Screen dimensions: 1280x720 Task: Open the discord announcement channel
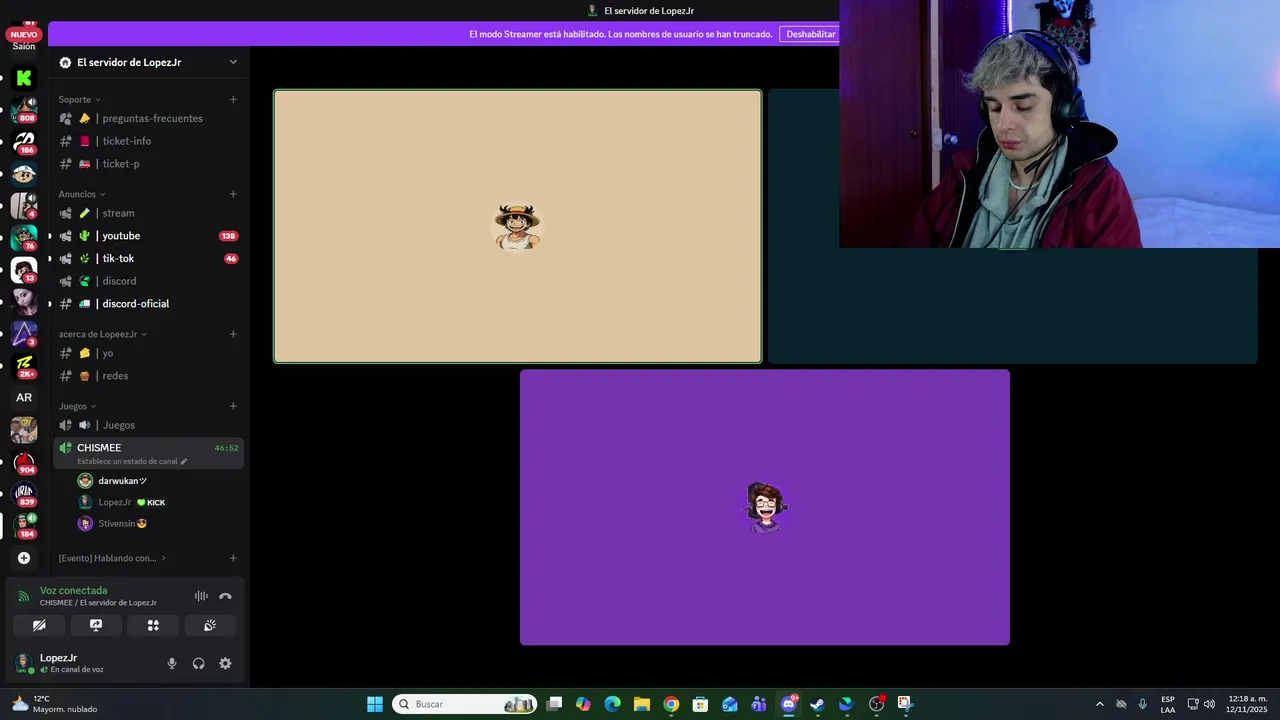[x=148, y=281]
